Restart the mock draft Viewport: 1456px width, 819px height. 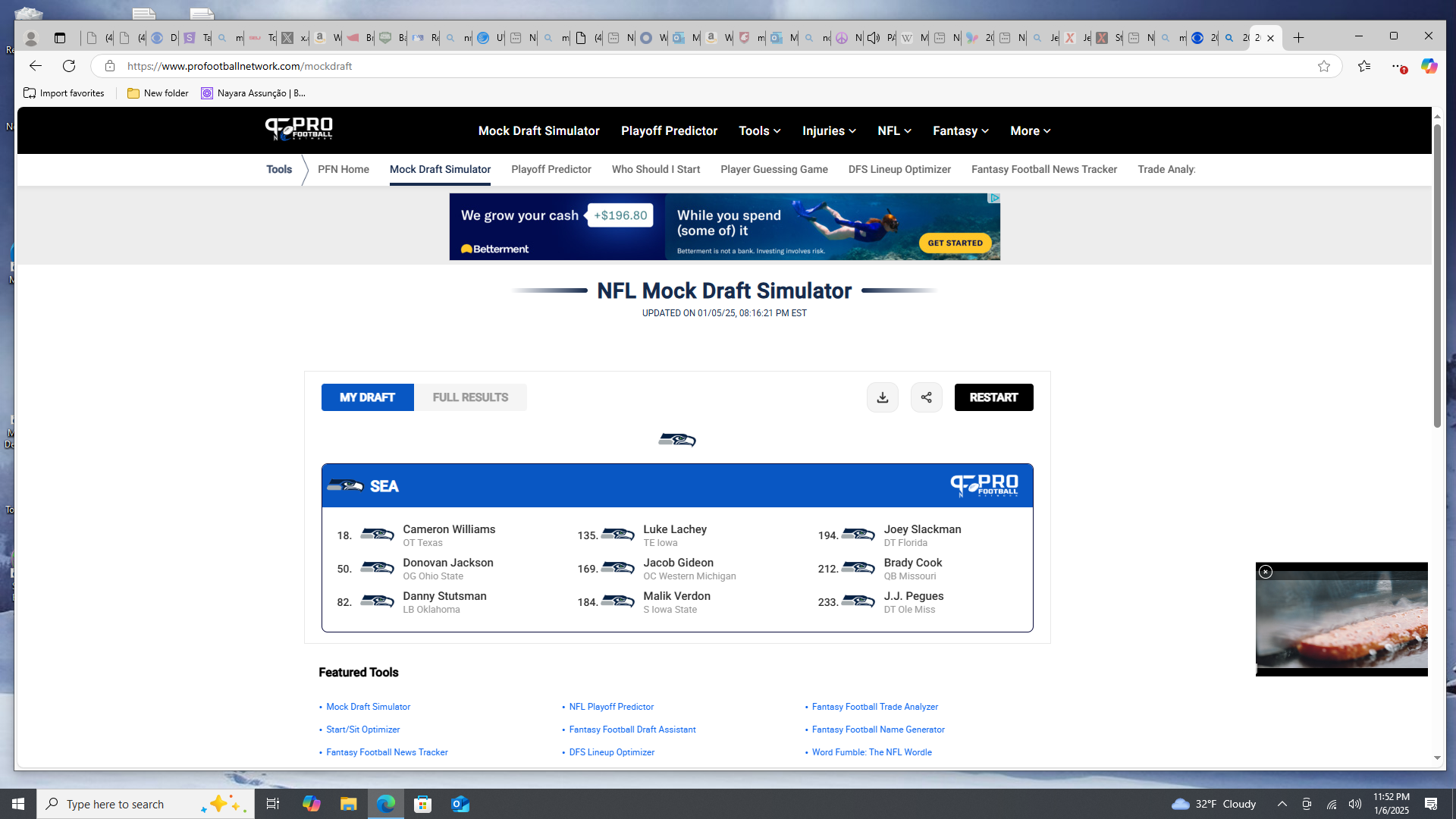tap(993, 397)
